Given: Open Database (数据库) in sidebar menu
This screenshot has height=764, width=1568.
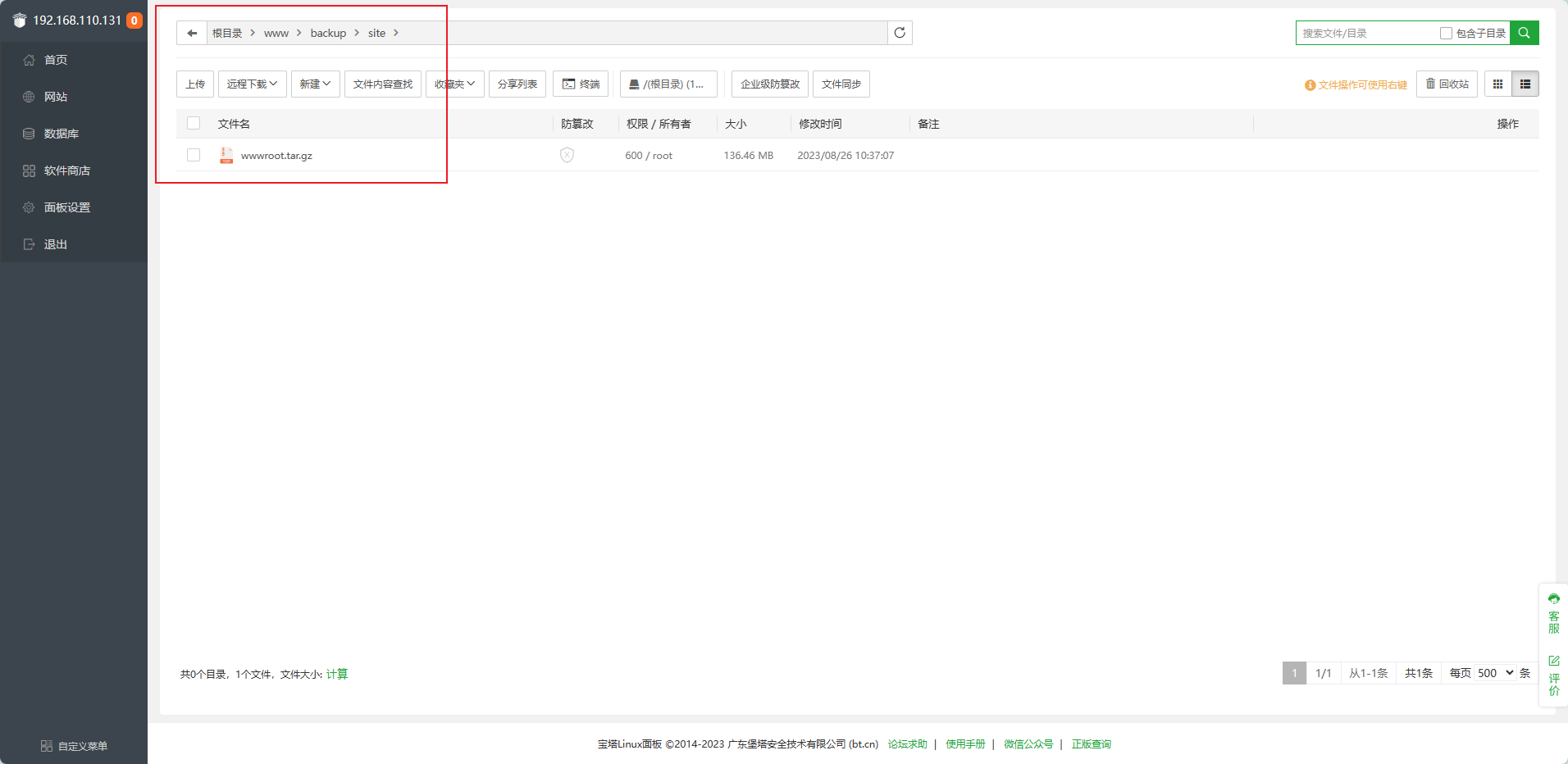Looking at the screenshot, I should [62, 134].
